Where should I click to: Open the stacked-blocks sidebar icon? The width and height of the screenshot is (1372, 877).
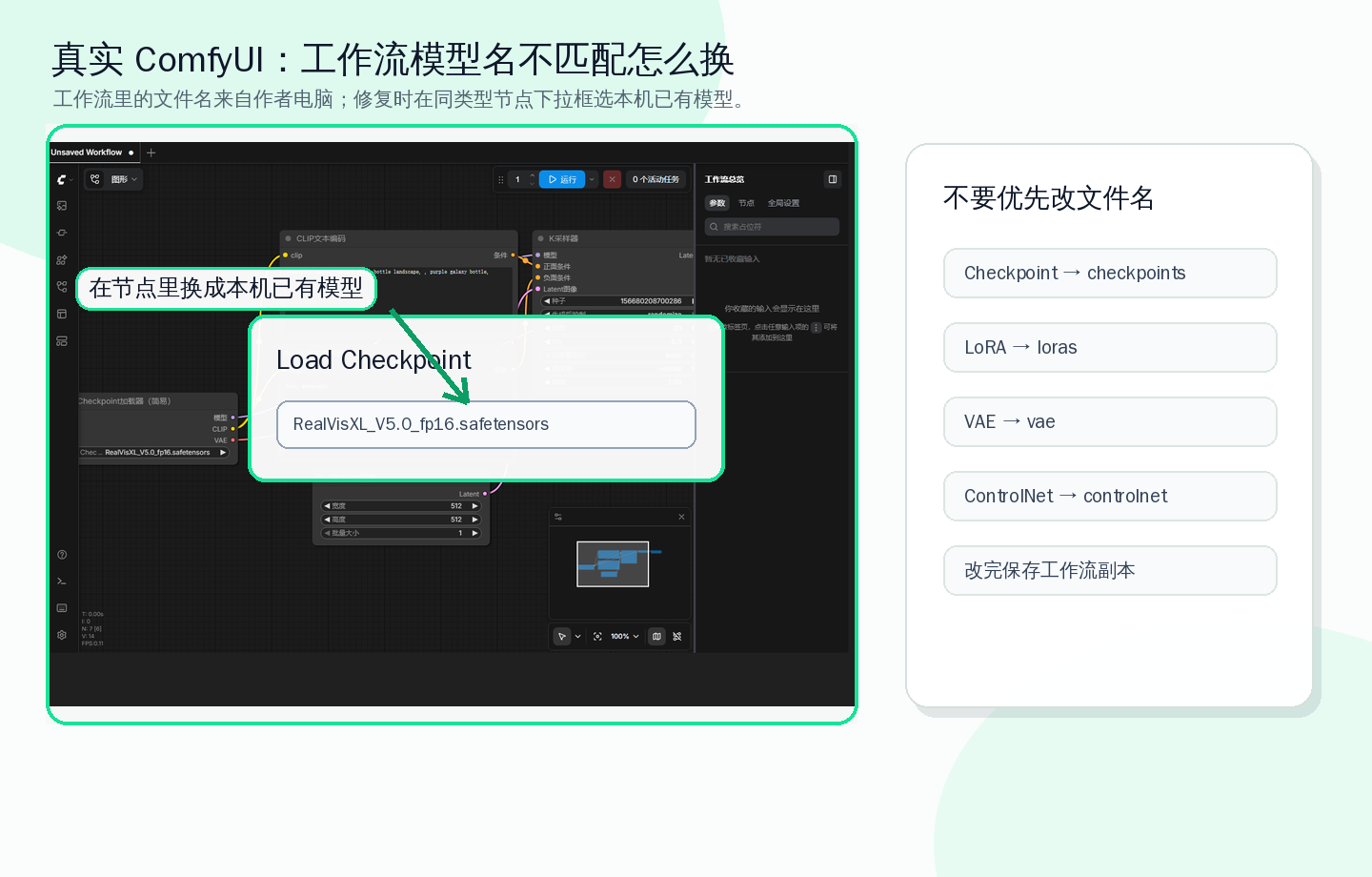pyautogui.click(x=62, y=340)
